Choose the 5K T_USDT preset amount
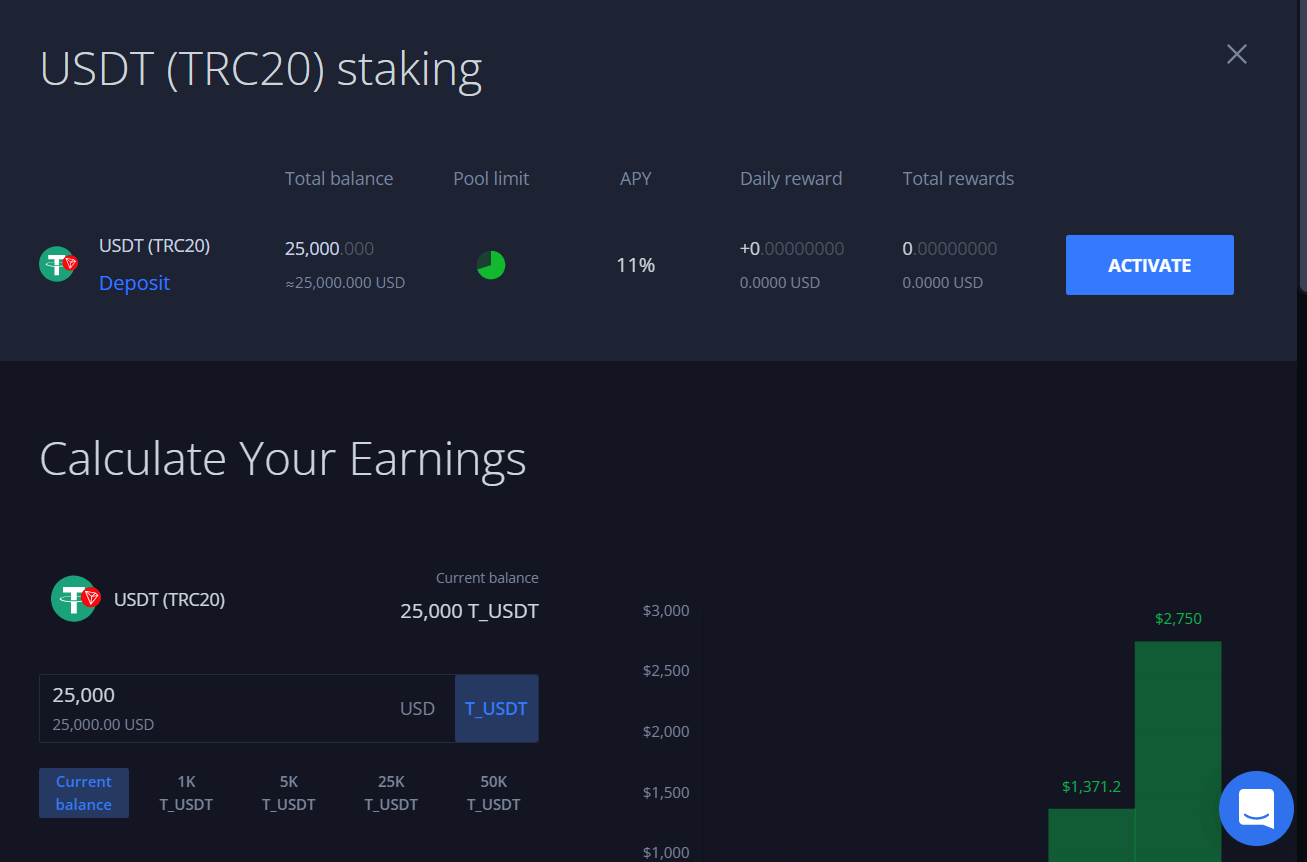The image size is (1307, 862). (x=289, y=793)
